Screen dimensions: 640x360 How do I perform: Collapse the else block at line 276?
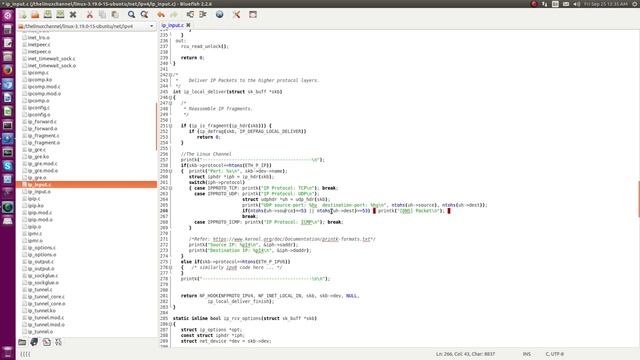point(171,267)
